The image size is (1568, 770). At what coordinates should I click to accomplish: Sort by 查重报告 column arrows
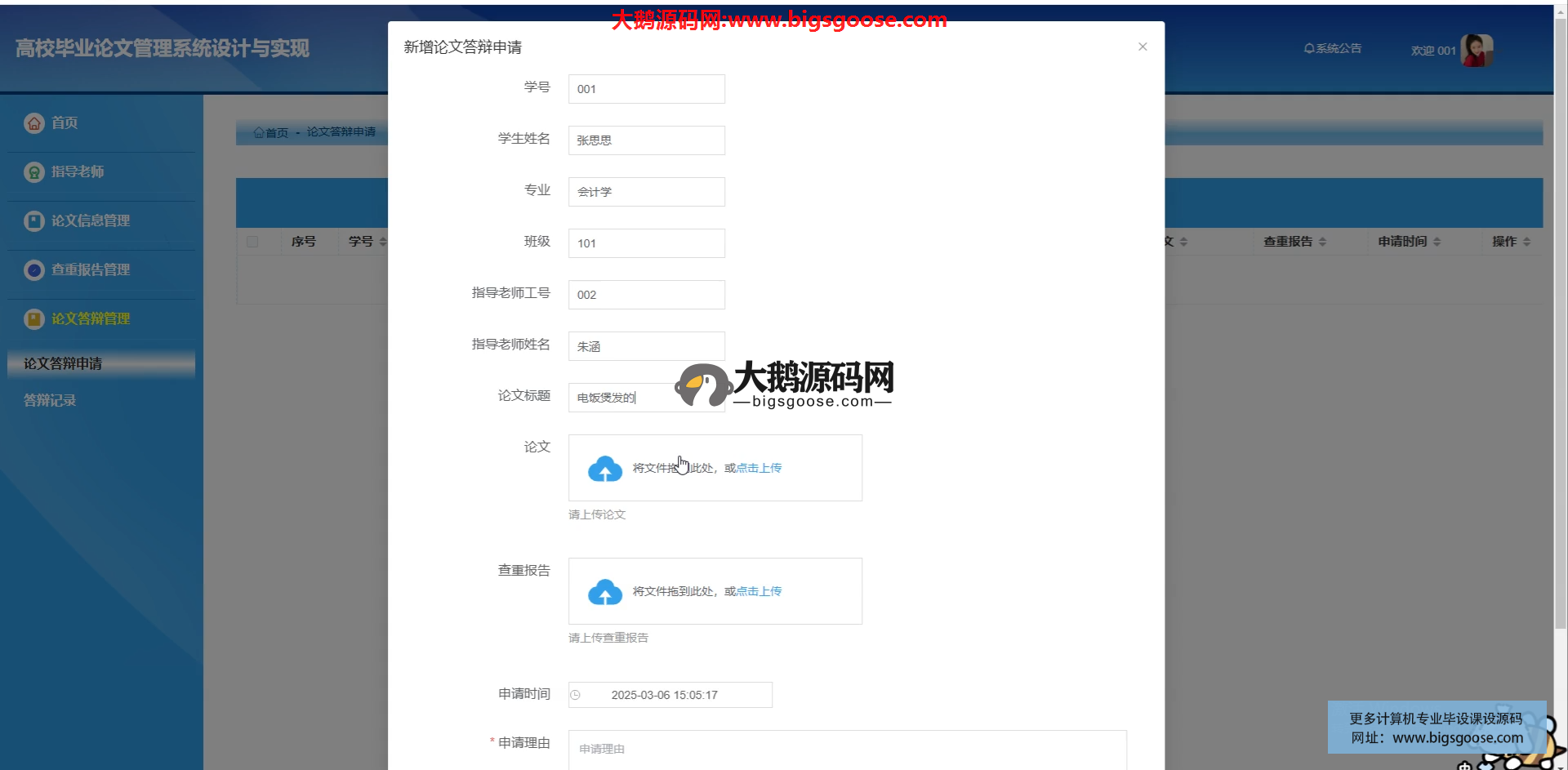click(1322, 242)
